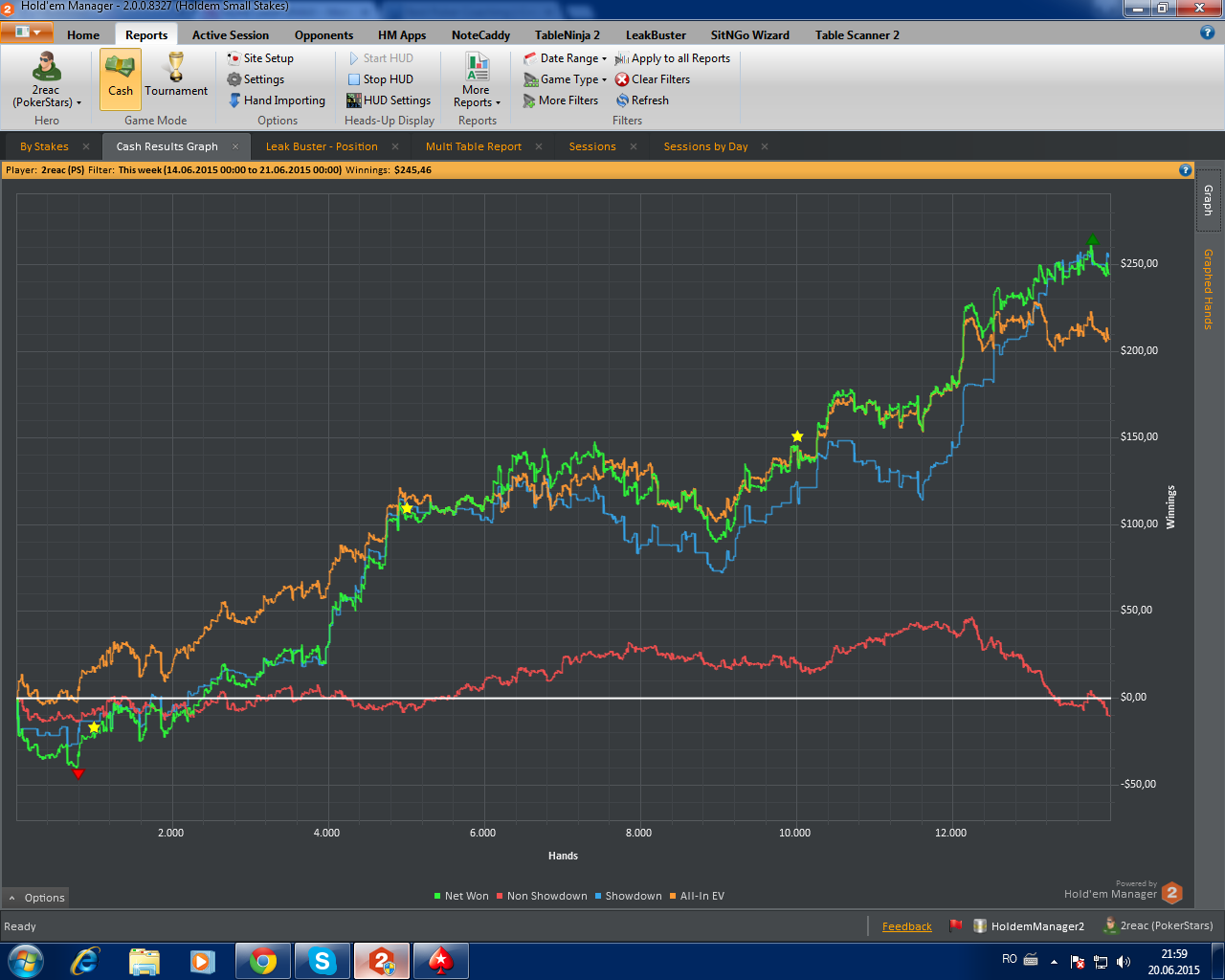
Task: Switch to the NoteCaddy tab
Action: point(480,35)
